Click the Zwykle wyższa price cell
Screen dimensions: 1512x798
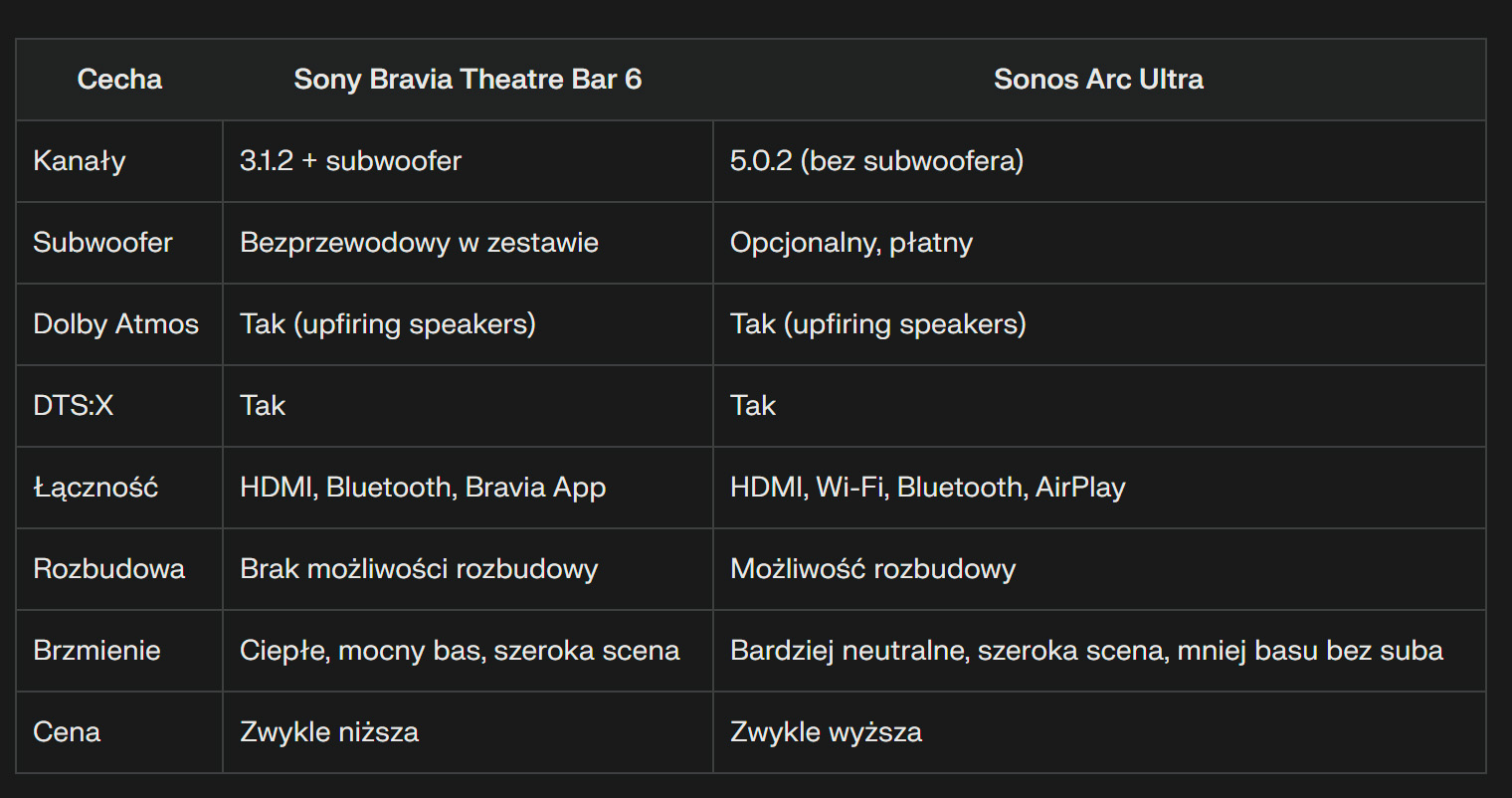coord(1099,732)
